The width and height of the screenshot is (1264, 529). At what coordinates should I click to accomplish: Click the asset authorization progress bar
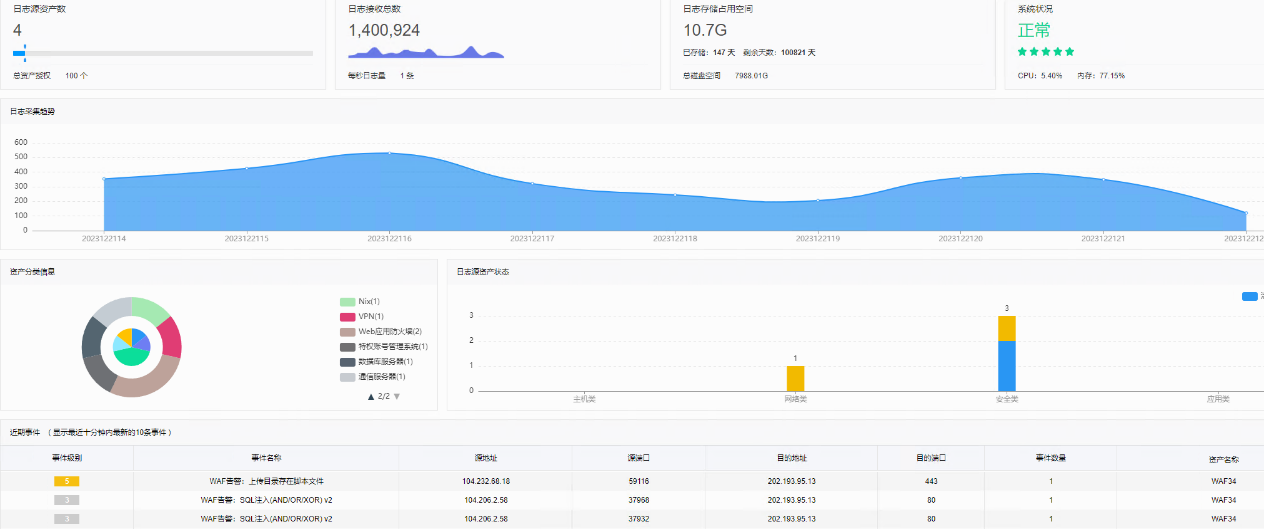163,53
